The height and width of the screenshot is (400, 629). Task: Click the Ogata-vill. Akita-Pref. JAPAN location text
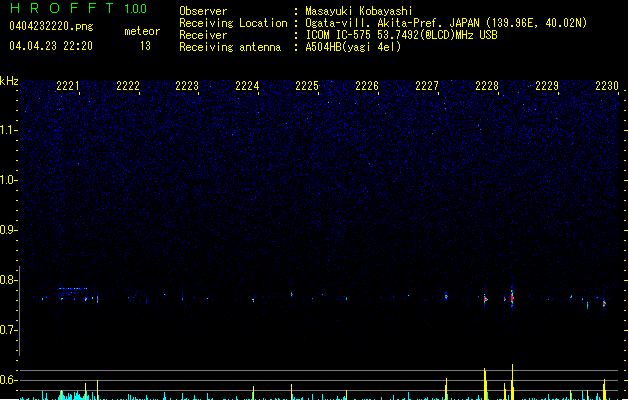(446, 23)
